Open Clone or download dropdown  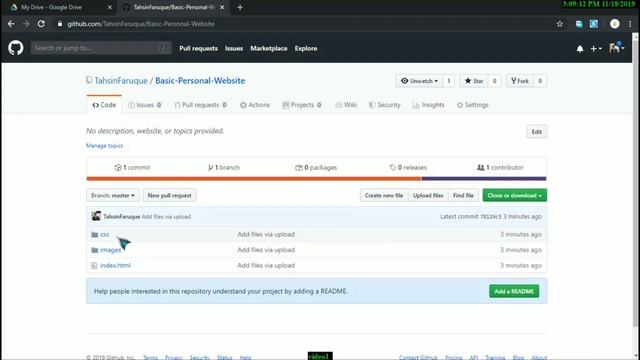tap(515, 196)
